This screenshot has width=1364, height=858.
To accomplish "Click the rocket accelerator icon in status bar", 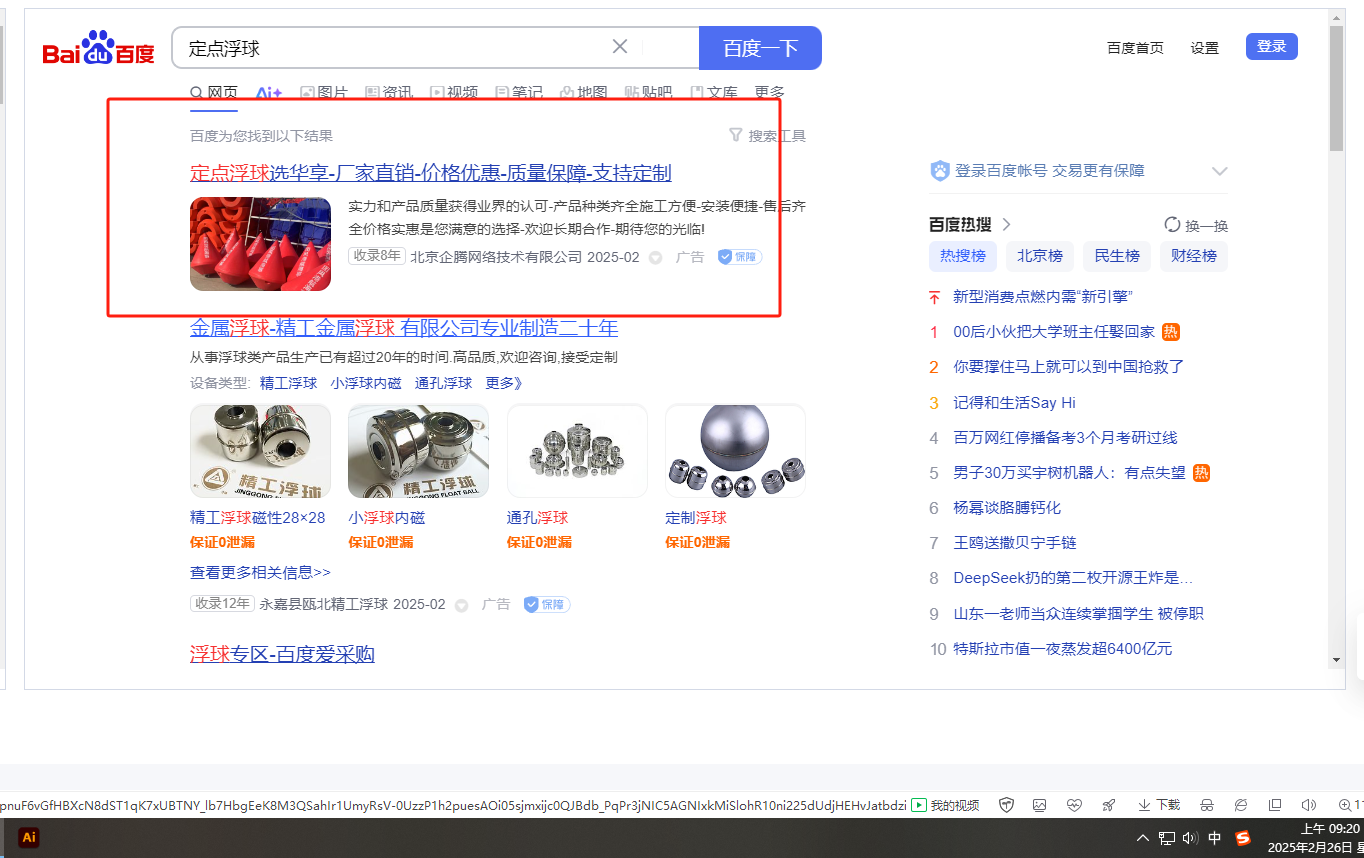I will [1108, 805].
